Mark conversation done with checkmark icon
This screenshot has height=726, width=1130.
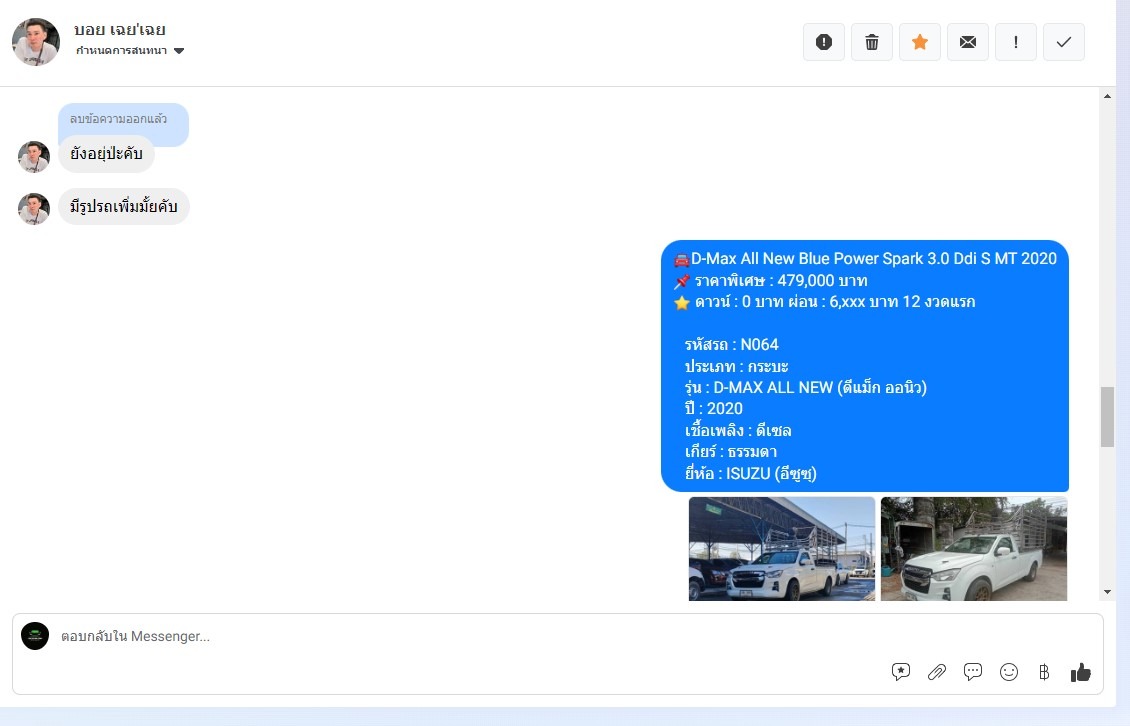[1064, 42]
